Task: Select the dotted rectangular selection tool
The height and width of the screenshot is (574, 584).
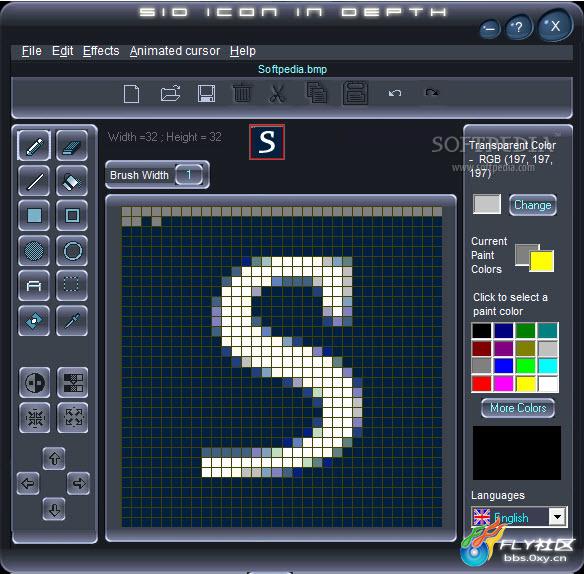Action: [72, 286]
